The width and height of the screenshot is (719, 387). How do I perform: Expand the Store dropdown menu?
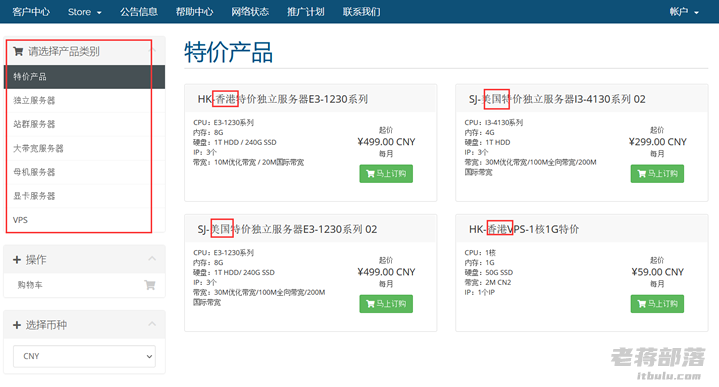(x=84, y=12)
